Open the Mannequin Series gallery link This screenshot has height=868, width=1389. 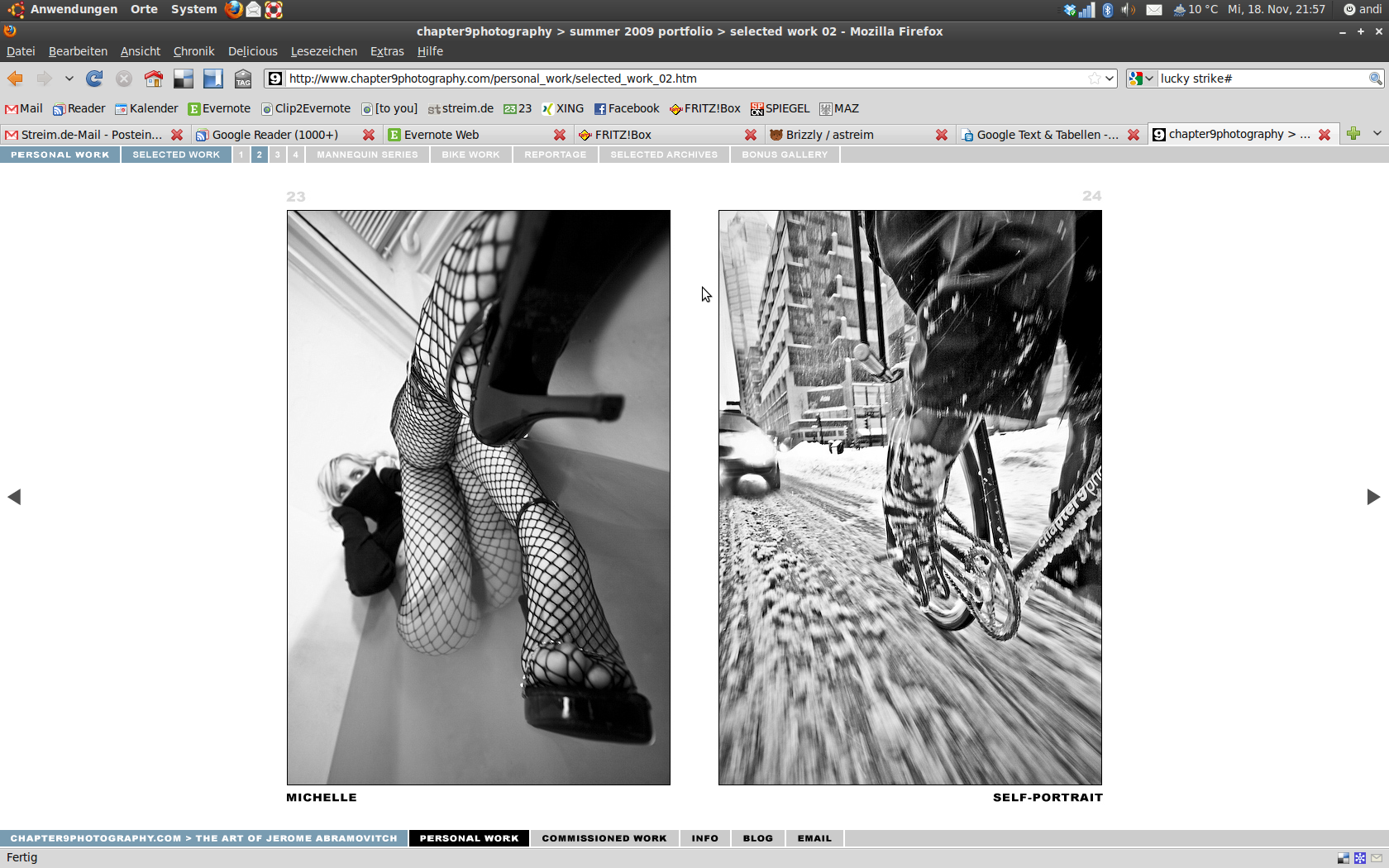[x=367, y=155]
